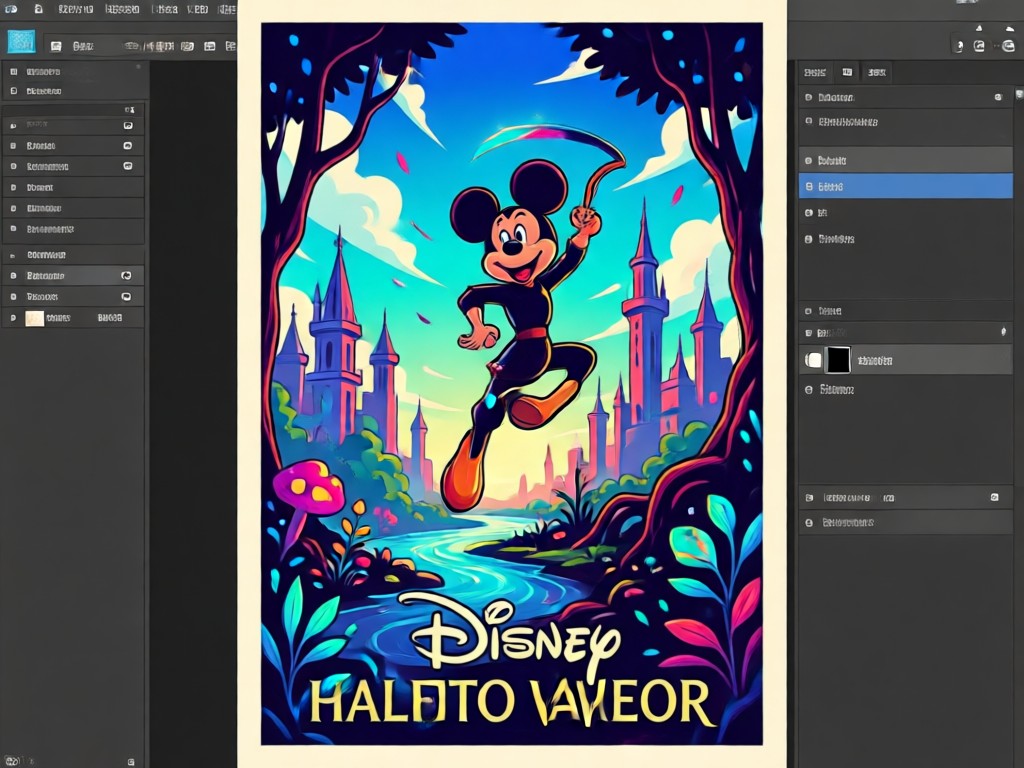This screenshot has width=1024, height=768.
Task: Click the icon at far right of right panel's first row
Action: tap(998, 97)
